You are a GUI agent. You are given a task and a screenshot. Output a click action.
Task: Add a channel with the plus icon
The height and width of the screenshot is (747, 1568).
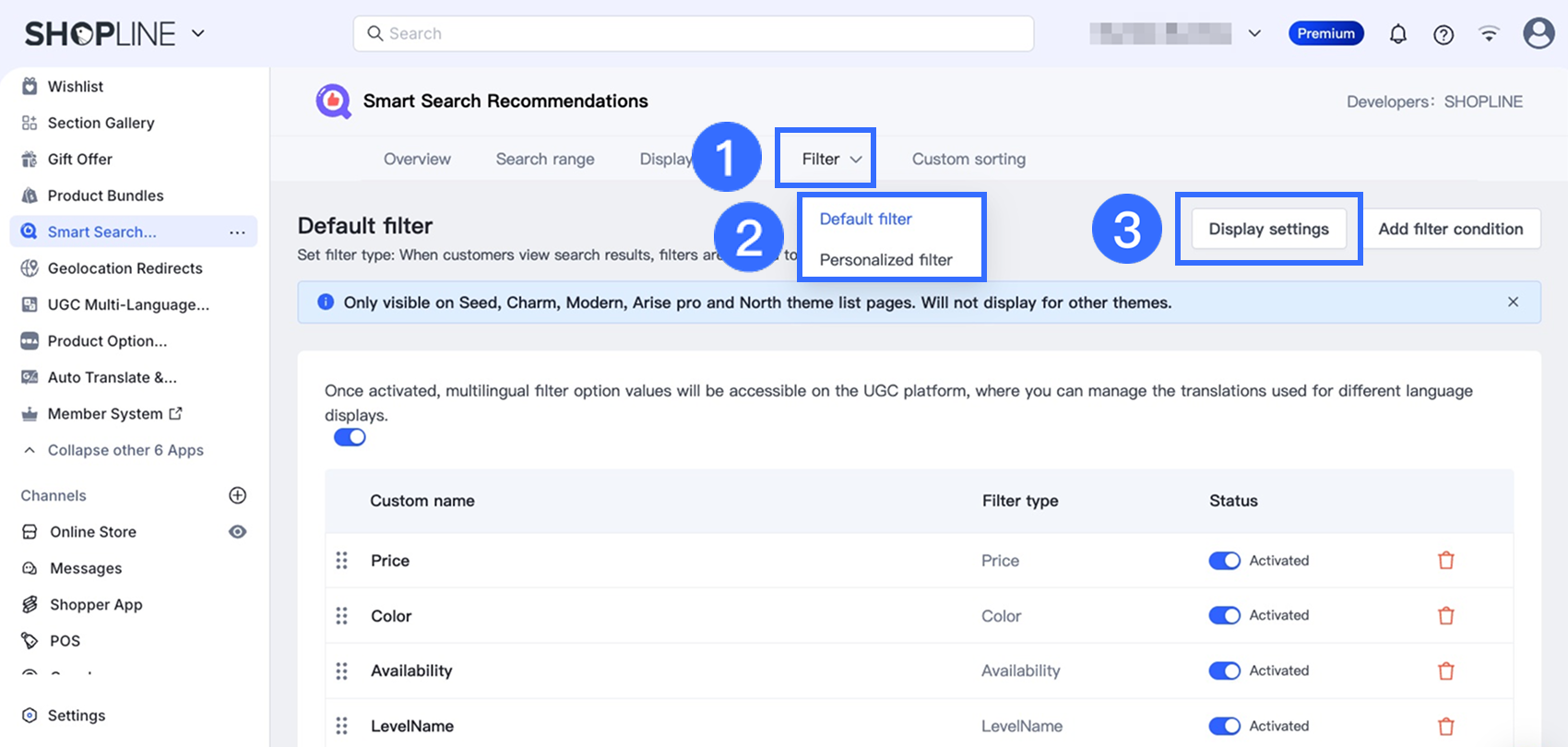[237, 495]
